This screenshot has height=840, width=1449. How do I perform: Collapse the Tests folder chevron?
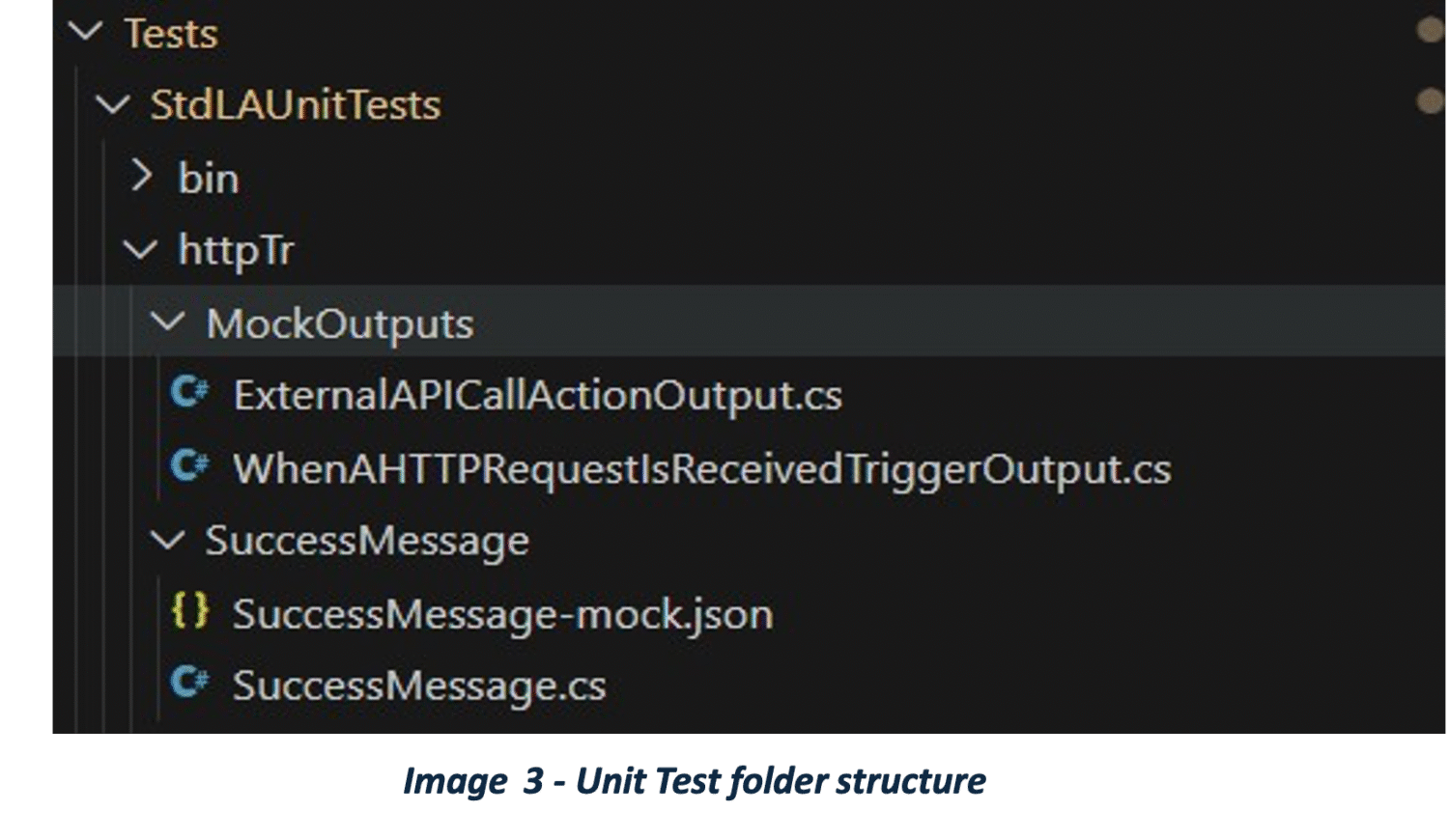[x=86, y=32]
